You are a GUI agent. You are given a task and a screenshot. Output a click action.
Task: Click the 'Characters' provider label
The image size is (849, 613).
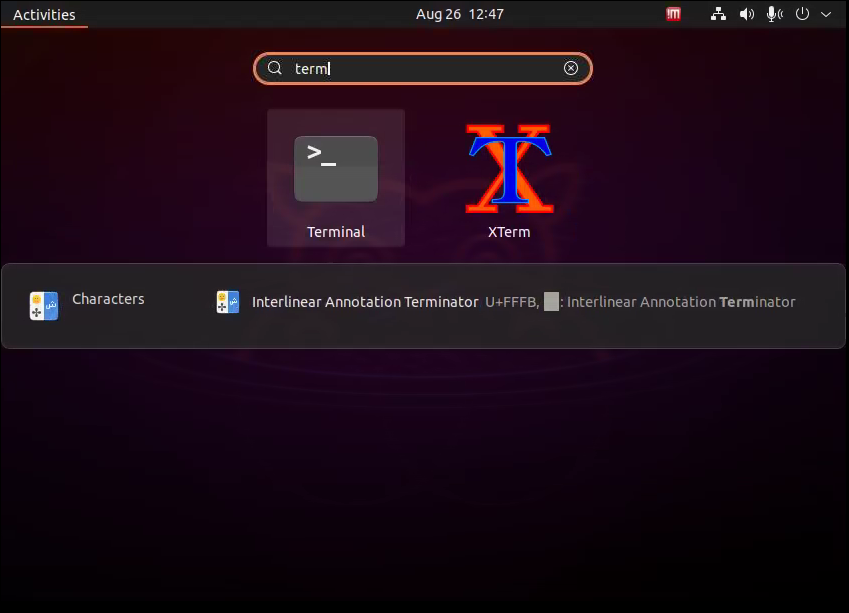(108, 299)
